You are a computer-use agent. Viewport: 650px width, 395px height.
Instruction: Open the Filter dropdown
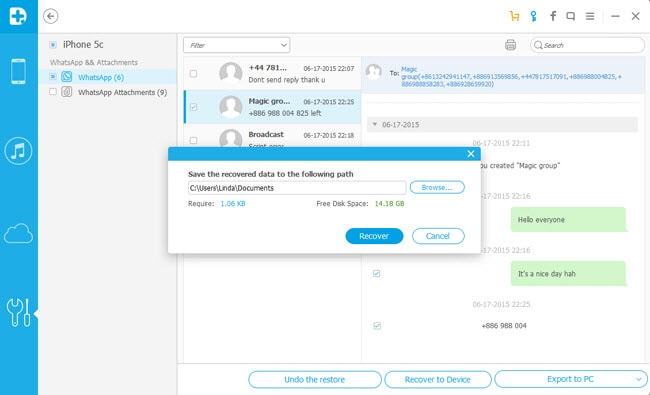(237, 45)
